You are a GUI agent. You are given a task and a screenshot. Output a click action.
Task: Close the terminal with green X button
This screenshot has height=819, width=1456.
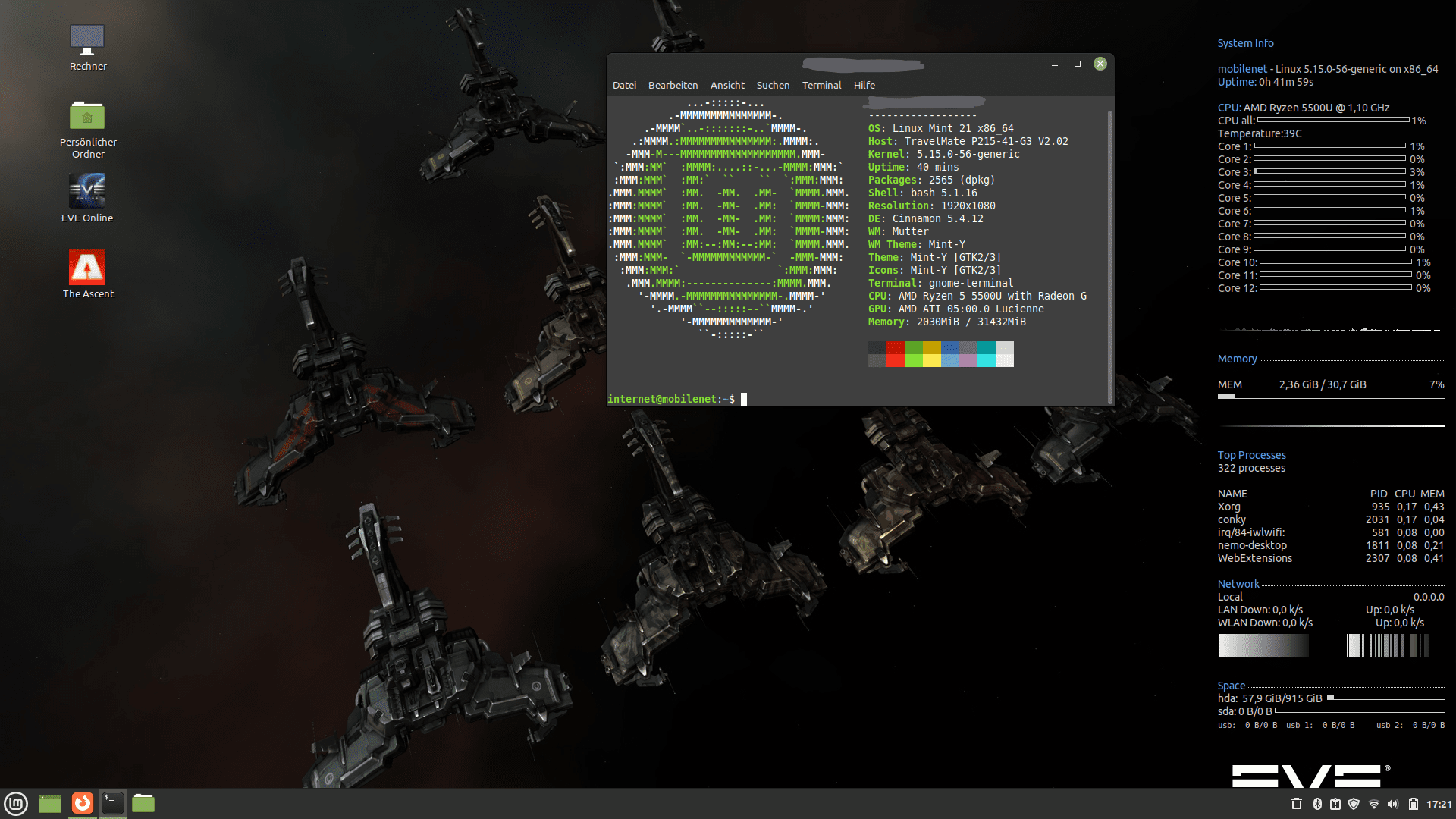pyautogui.click(x=1100, y=64)
